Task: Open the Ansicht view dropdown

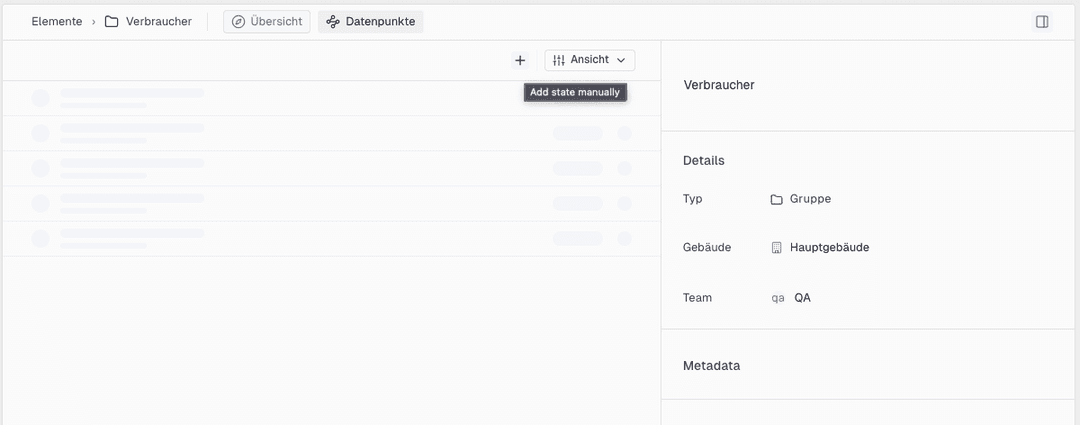Action: pyautogui.click(x=589, y=60)
